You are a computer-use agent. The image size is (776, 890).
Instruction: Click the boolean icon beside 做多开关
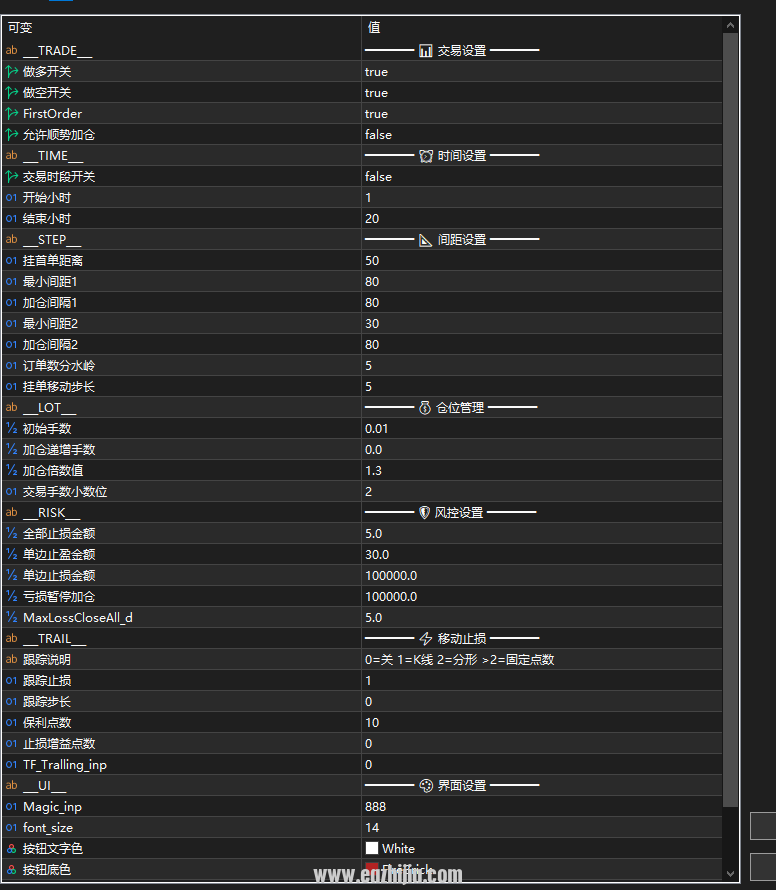point(11,72)
